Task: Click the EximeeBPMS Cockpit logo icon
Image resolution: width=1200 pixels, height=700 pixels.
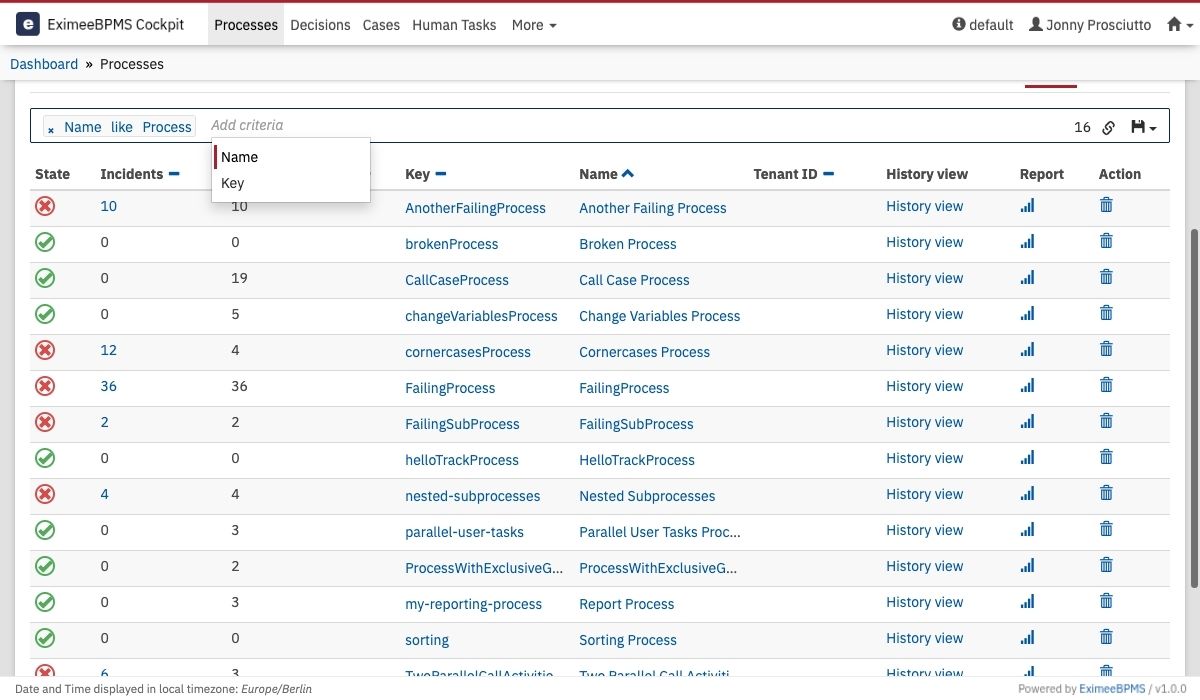Action: click(x=28, y=24)
